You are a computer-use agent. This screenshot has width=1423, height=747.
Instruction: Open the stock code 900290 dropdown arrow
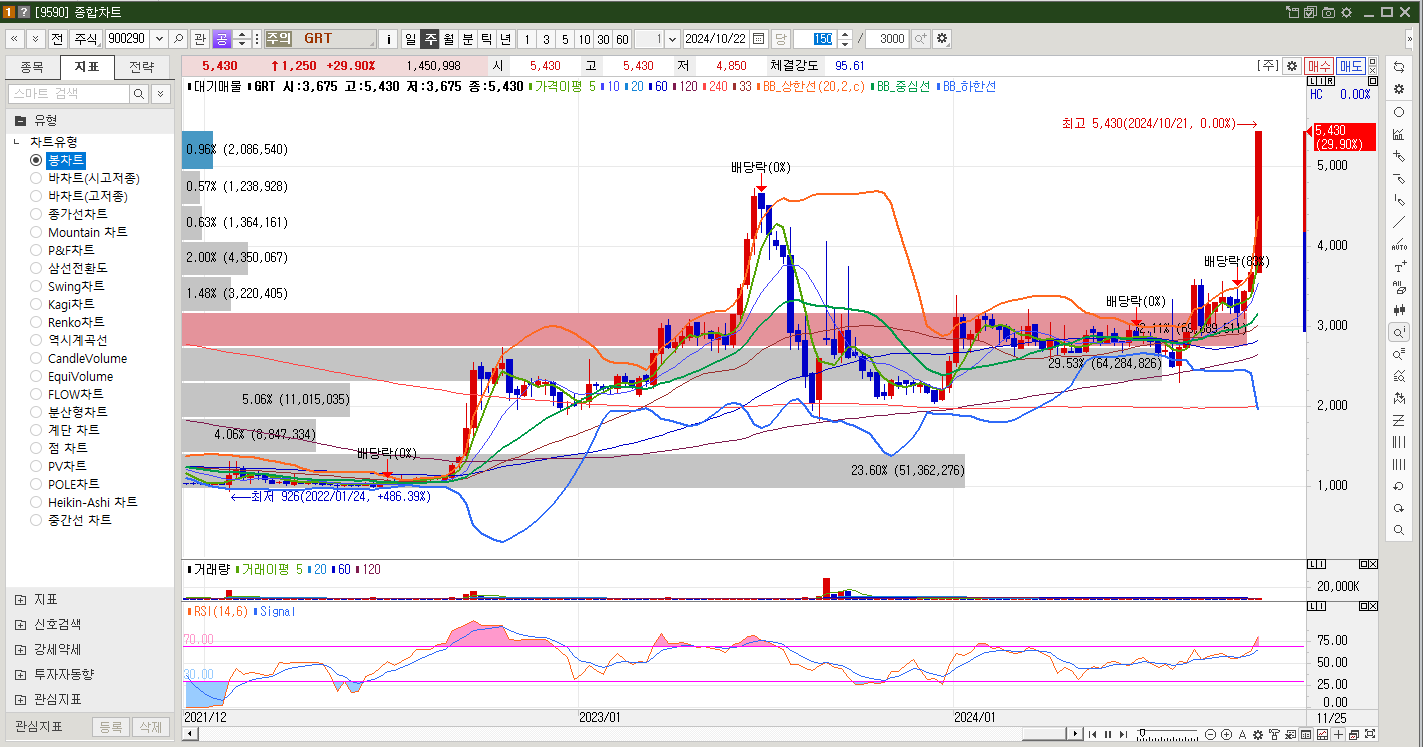(x=158, y=39)
